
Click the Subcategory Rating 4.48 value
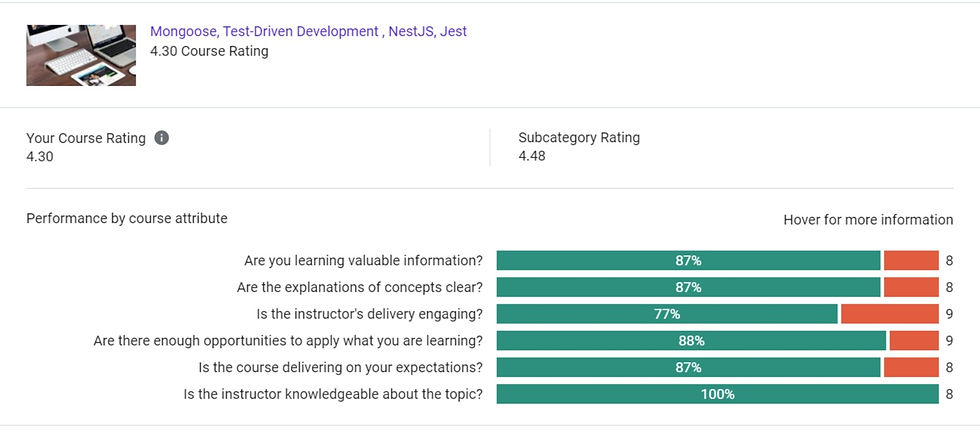532,156
